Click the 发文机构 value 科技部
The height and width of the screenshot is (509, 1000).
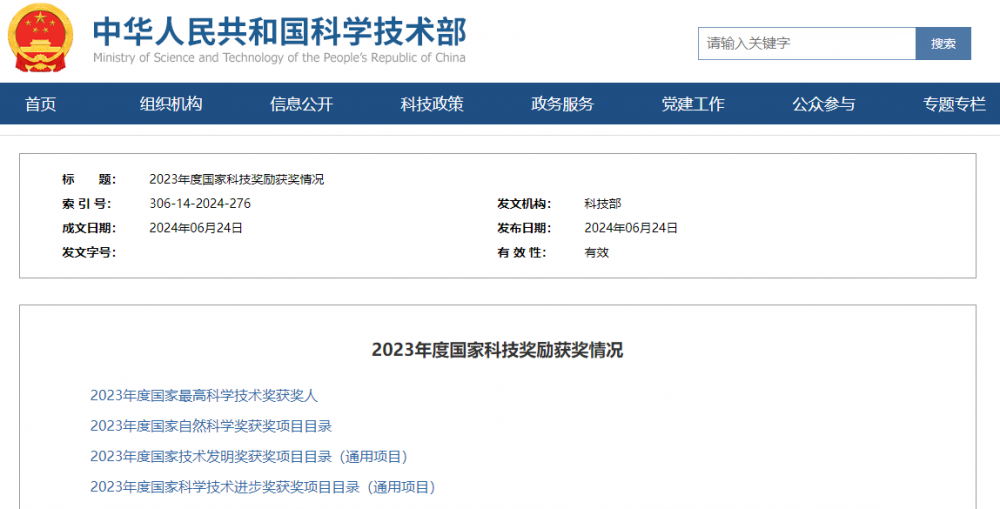602,204
